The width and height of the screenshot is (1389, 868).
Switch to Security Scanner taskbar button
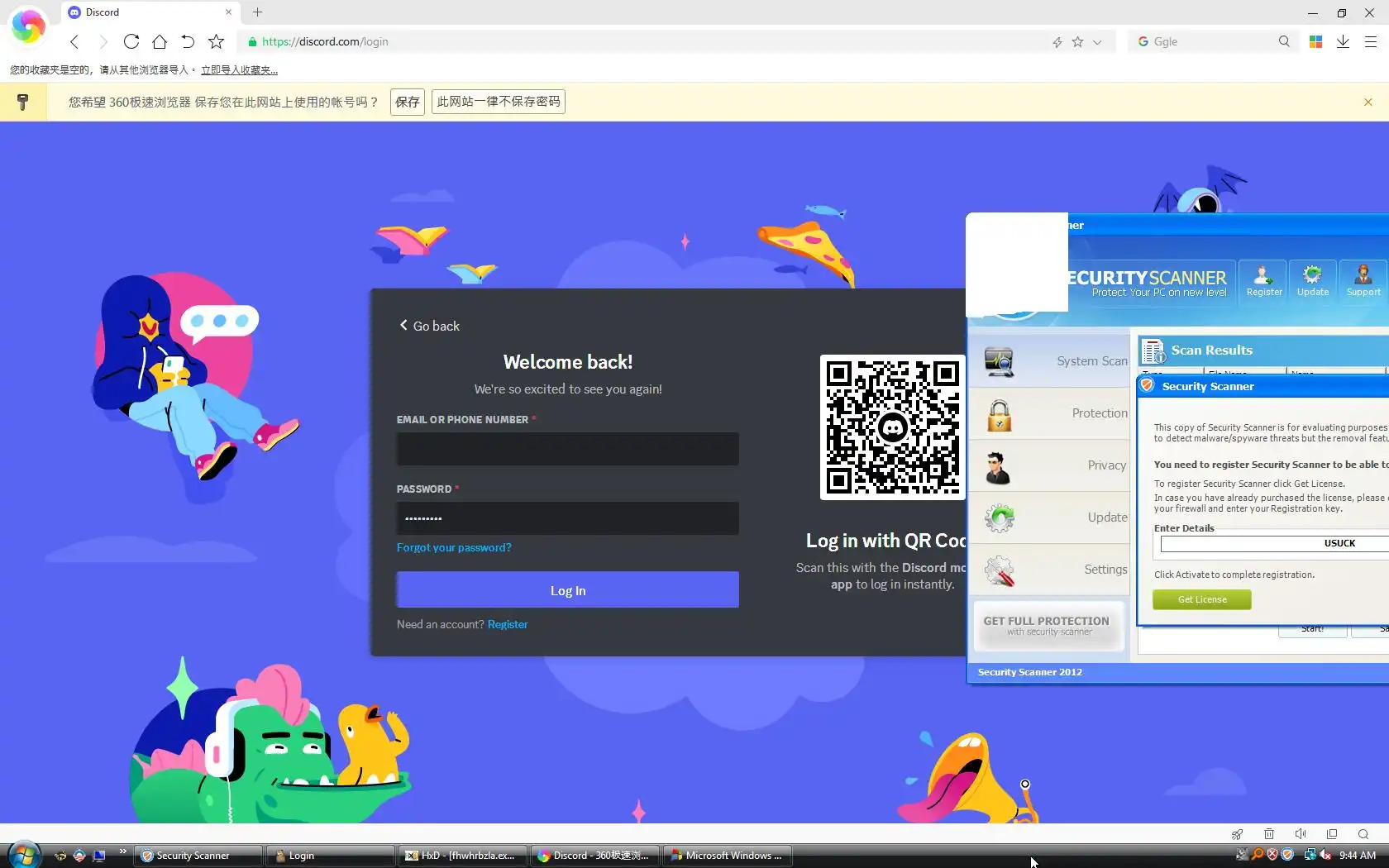point(198,856)
